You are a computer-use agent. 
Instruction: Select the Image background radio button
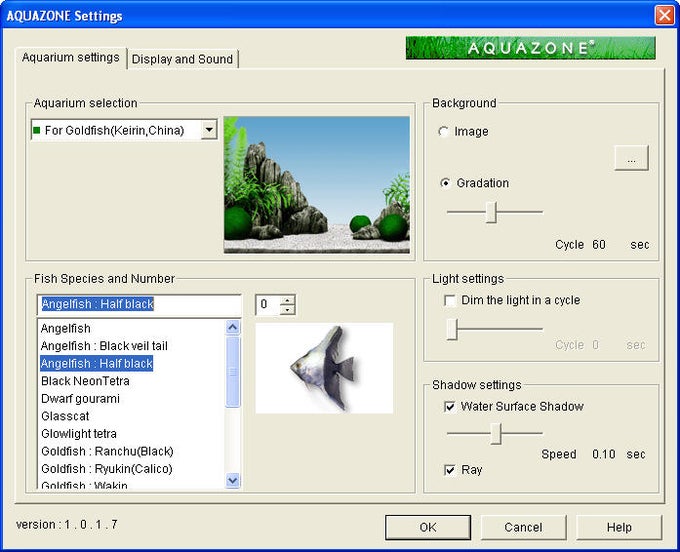tap(443, 131)
